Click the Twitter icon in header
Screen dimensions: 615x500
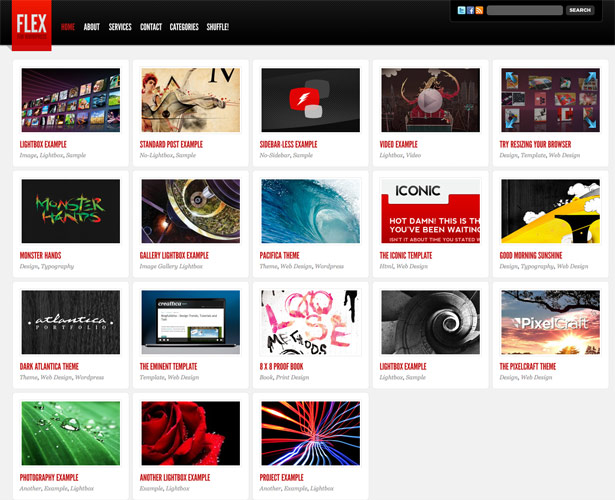tap(461, 10)
